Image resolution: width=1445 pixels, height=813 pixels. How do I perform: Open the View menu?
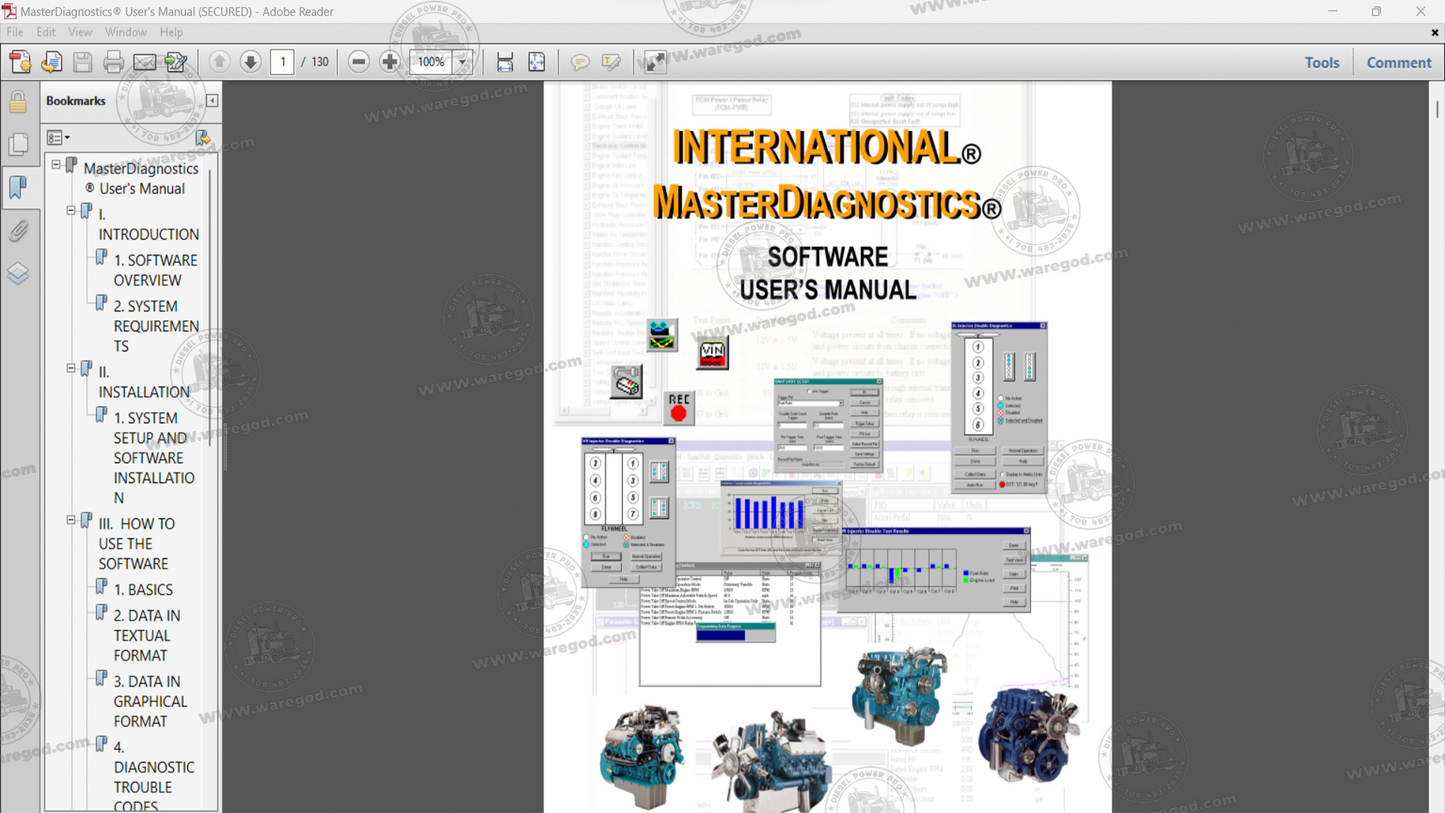[x=79, y=31]
